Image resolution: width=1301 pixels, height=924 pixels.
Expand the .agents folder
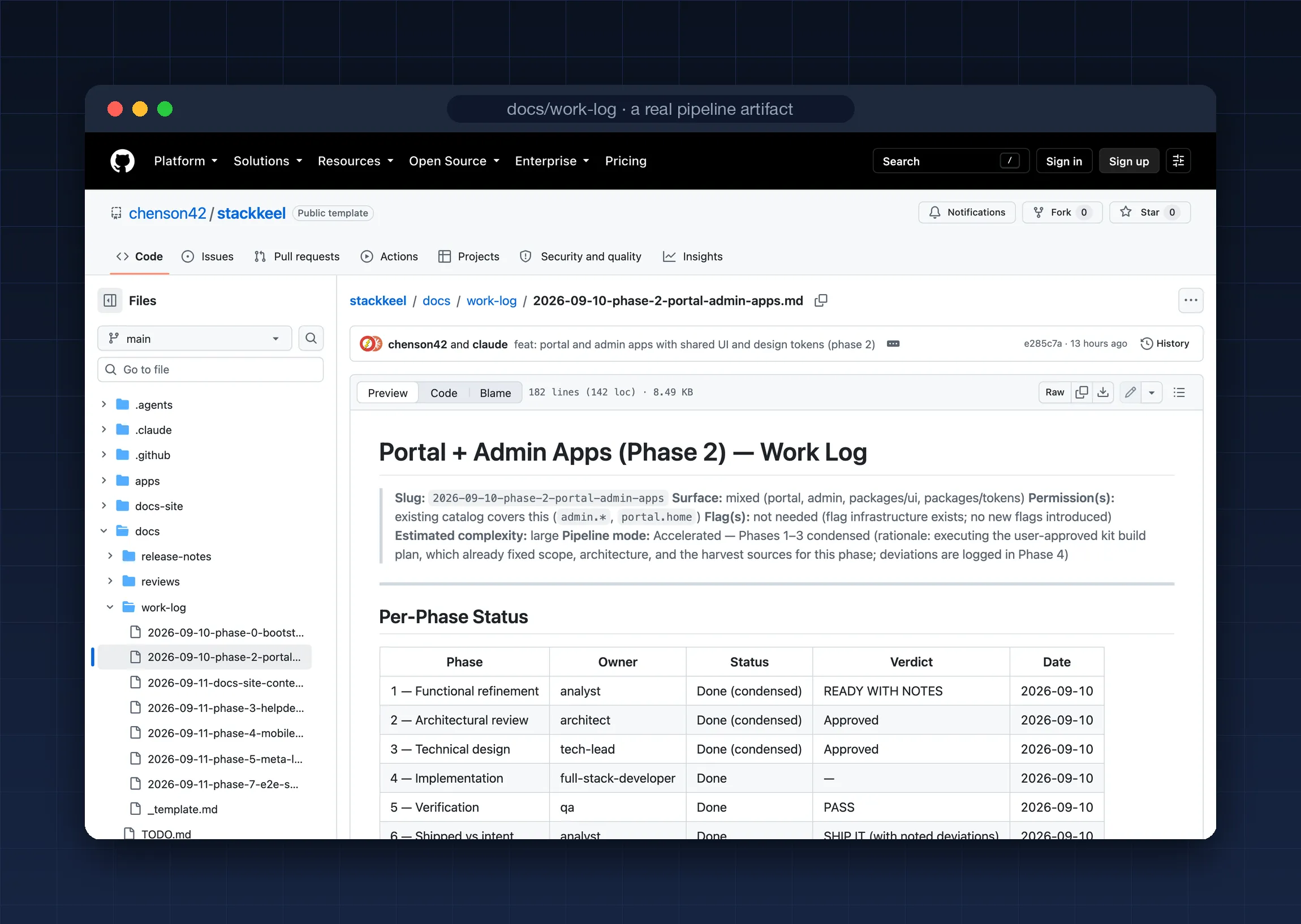click(104, 404)
